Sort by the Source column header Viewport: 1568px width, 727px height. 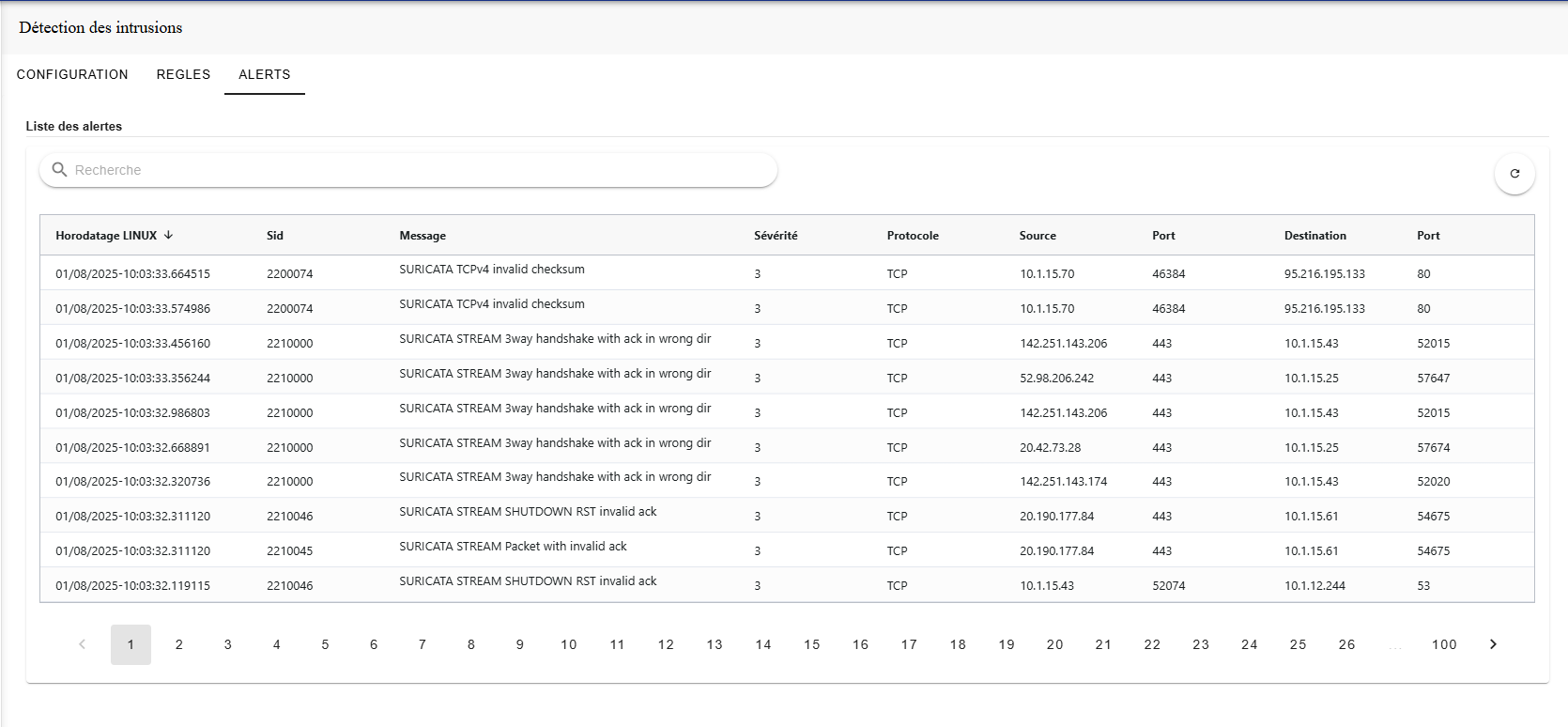pyautogui.click(x=1038, y=236)
